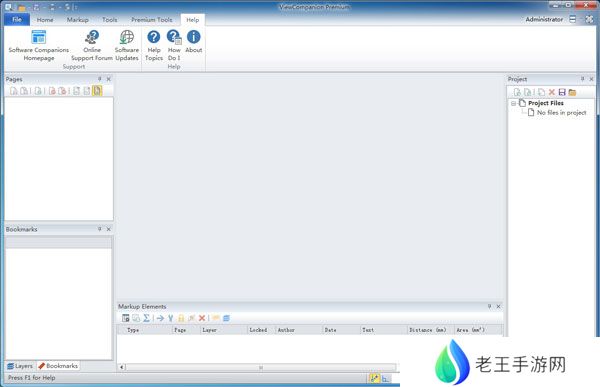The image size is (600, 387).
Task: Sort by the Area column header
Action: click(478, 330)
